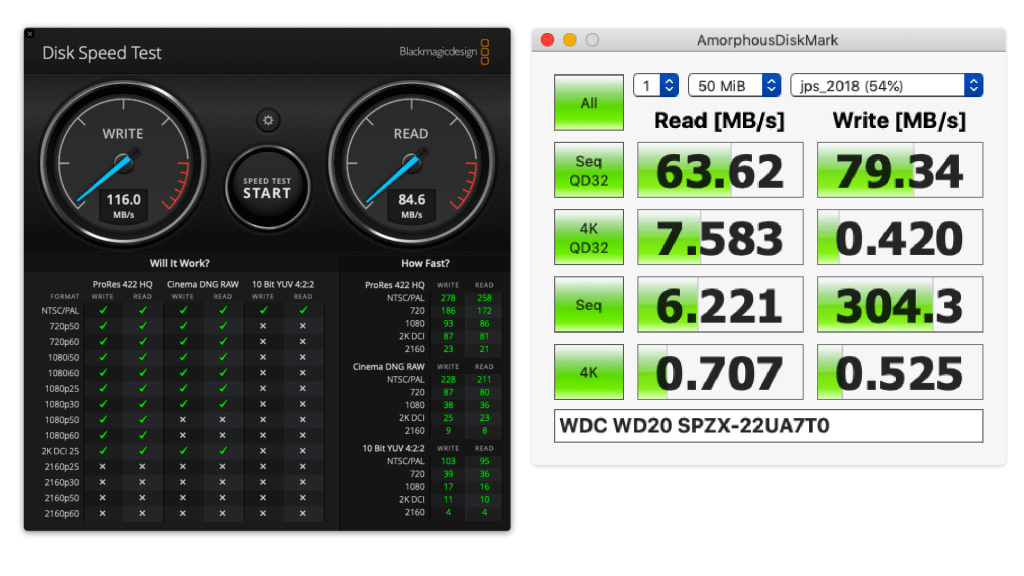The image size is (1024, 576).
Task: Click Seq write value 304.3
Action: tap(900, 304)
